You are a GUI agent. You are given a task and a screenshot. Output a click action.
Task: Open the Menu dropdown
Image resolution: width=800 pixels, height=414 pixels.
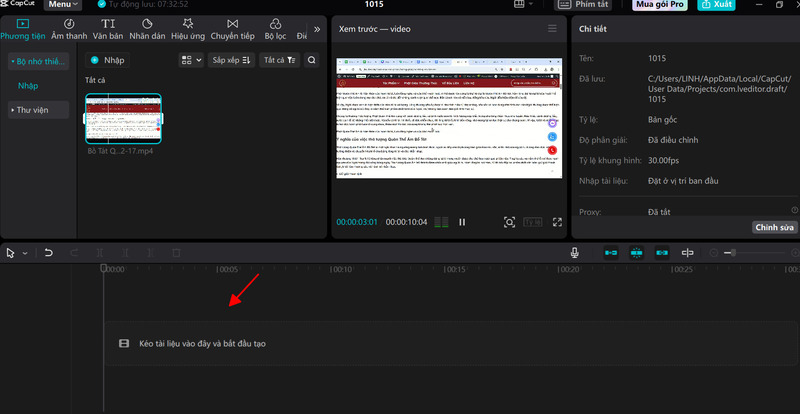point(64,5)
